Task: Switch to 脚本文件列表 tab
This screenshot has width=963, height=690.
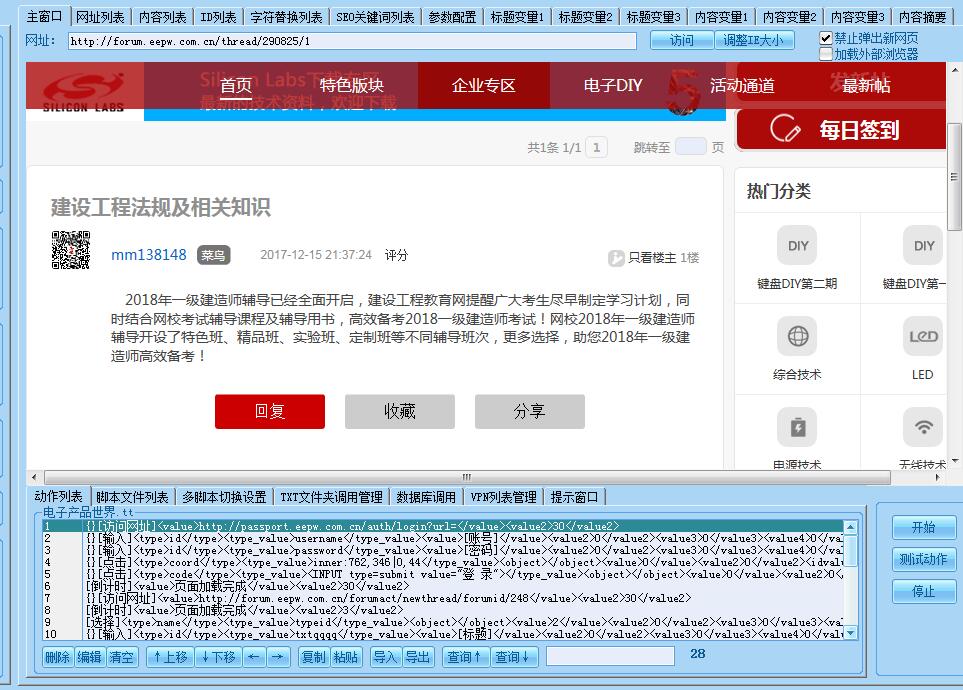Action: pyautogui.click(x=132, y=497)
